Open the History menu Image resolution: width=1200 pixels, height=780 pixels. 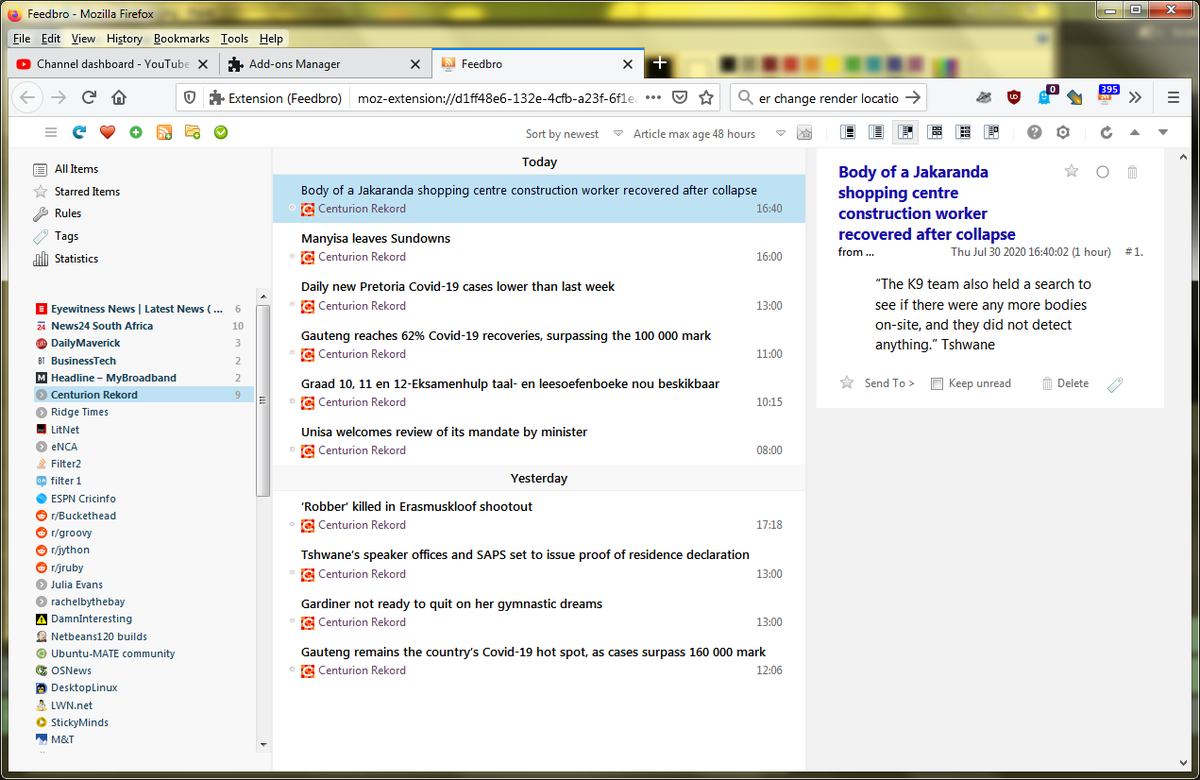(x=124, y=38)
